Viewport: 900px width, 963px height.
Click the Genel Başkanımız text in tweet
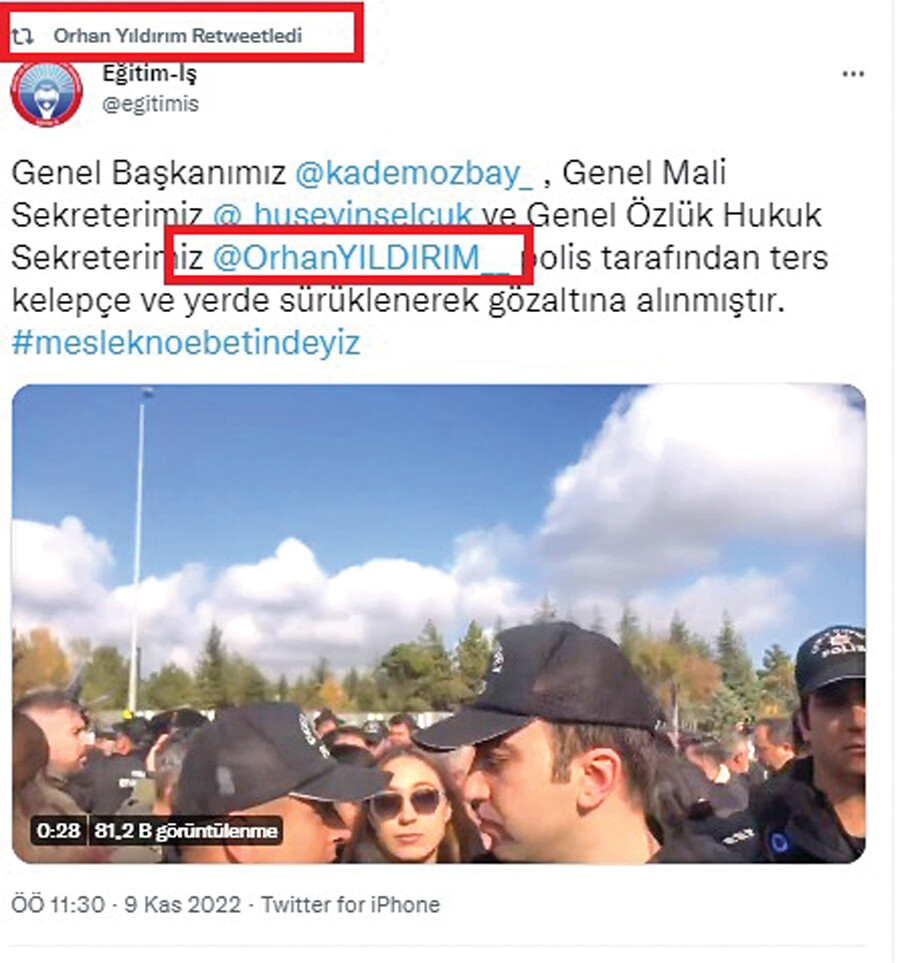coord(149,173)
